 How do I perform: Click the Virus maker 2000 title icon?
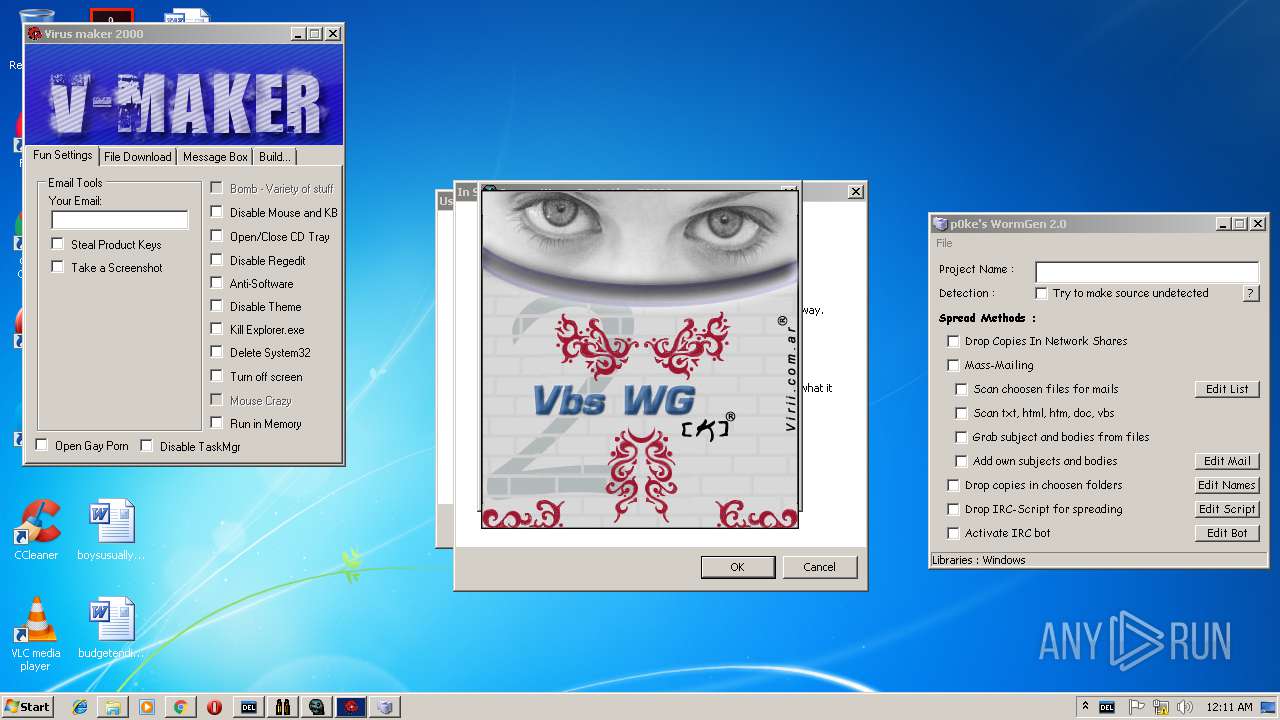coord(35,33)
